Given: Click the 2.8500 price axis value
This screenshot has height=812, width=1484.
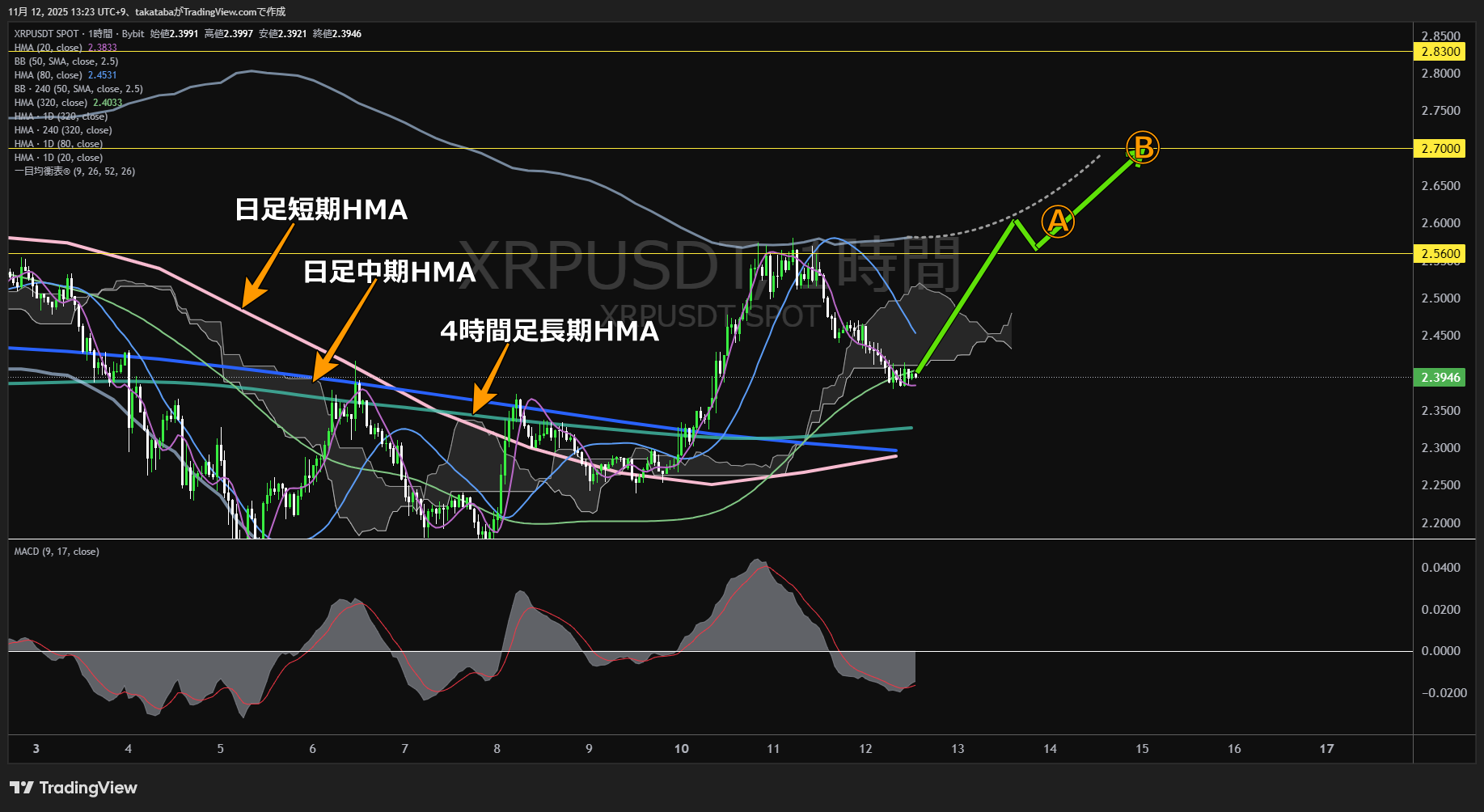Looking at the screenshot, I should tap(1441, 36).
